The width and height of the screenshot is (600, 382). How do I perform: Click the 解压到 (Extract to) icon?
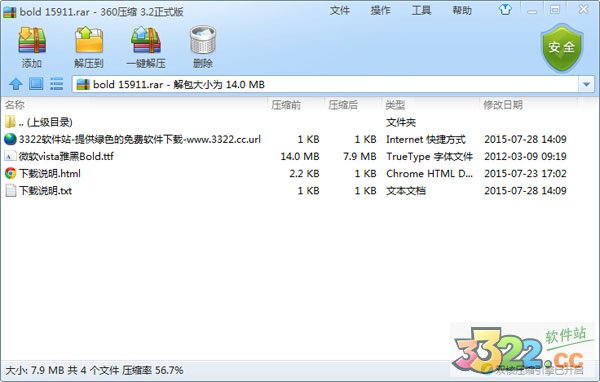click(89, 40)
